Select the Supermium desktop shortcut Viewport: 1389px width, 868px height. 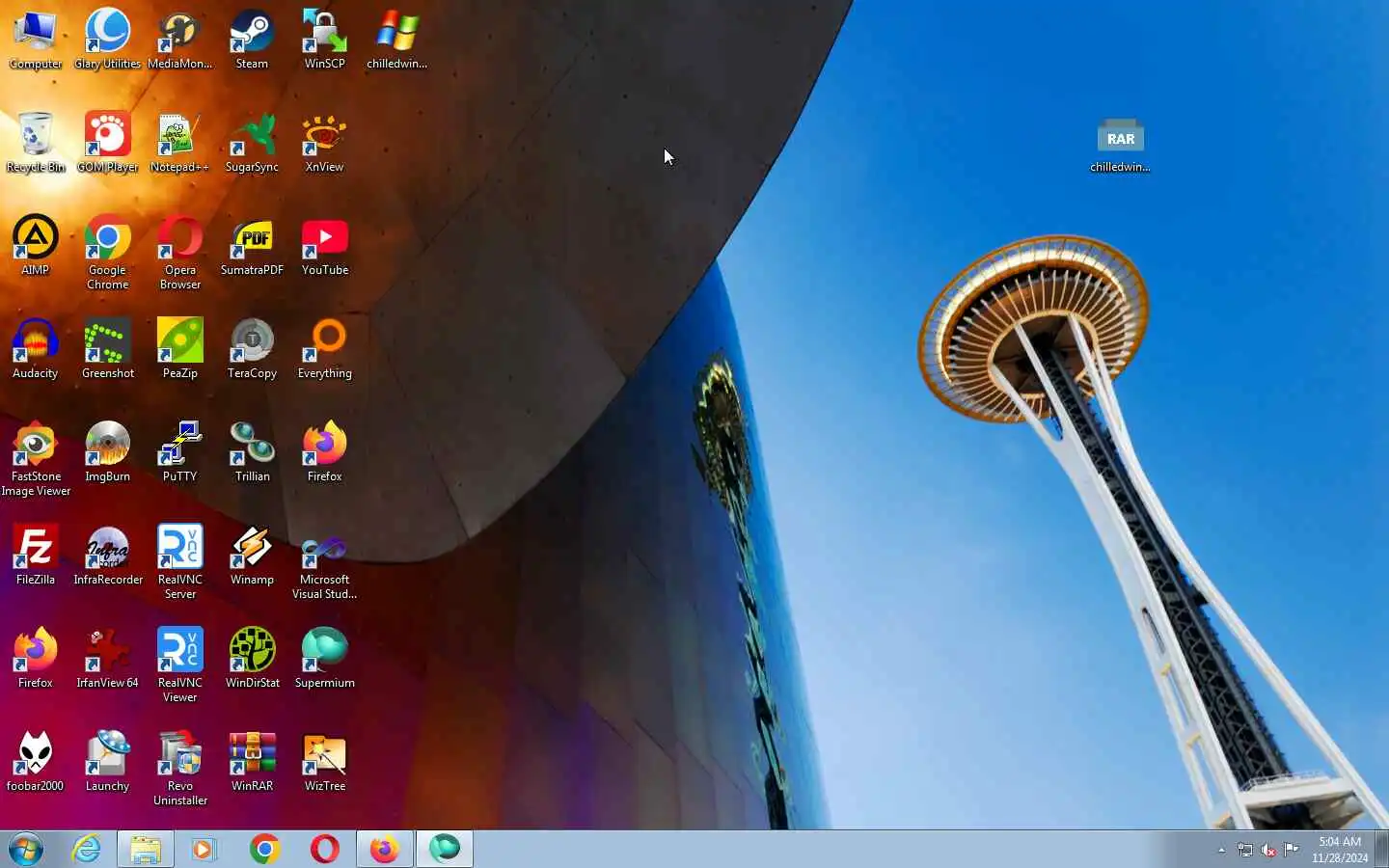[324, 658]
